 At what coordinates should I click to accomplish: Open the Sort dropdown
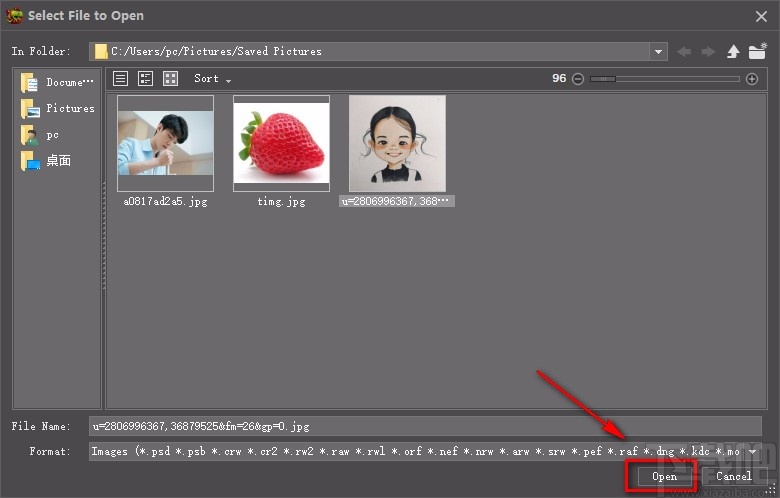212,79
